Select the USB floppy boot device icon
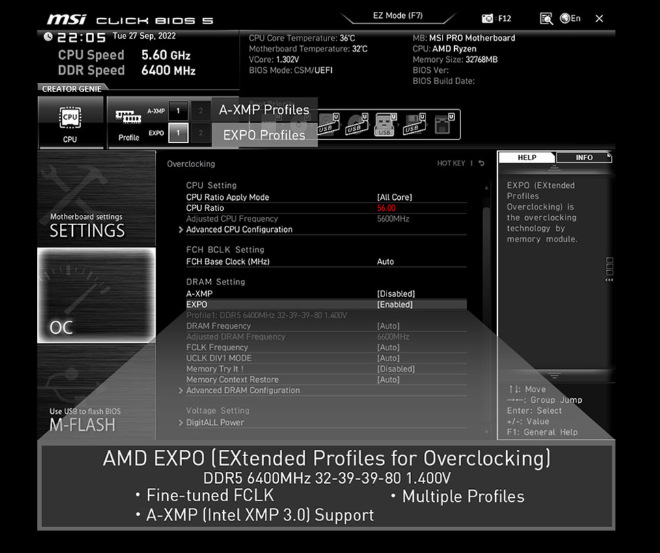The width and height of the screenshot is (660, 553). [x=414, y=124]
